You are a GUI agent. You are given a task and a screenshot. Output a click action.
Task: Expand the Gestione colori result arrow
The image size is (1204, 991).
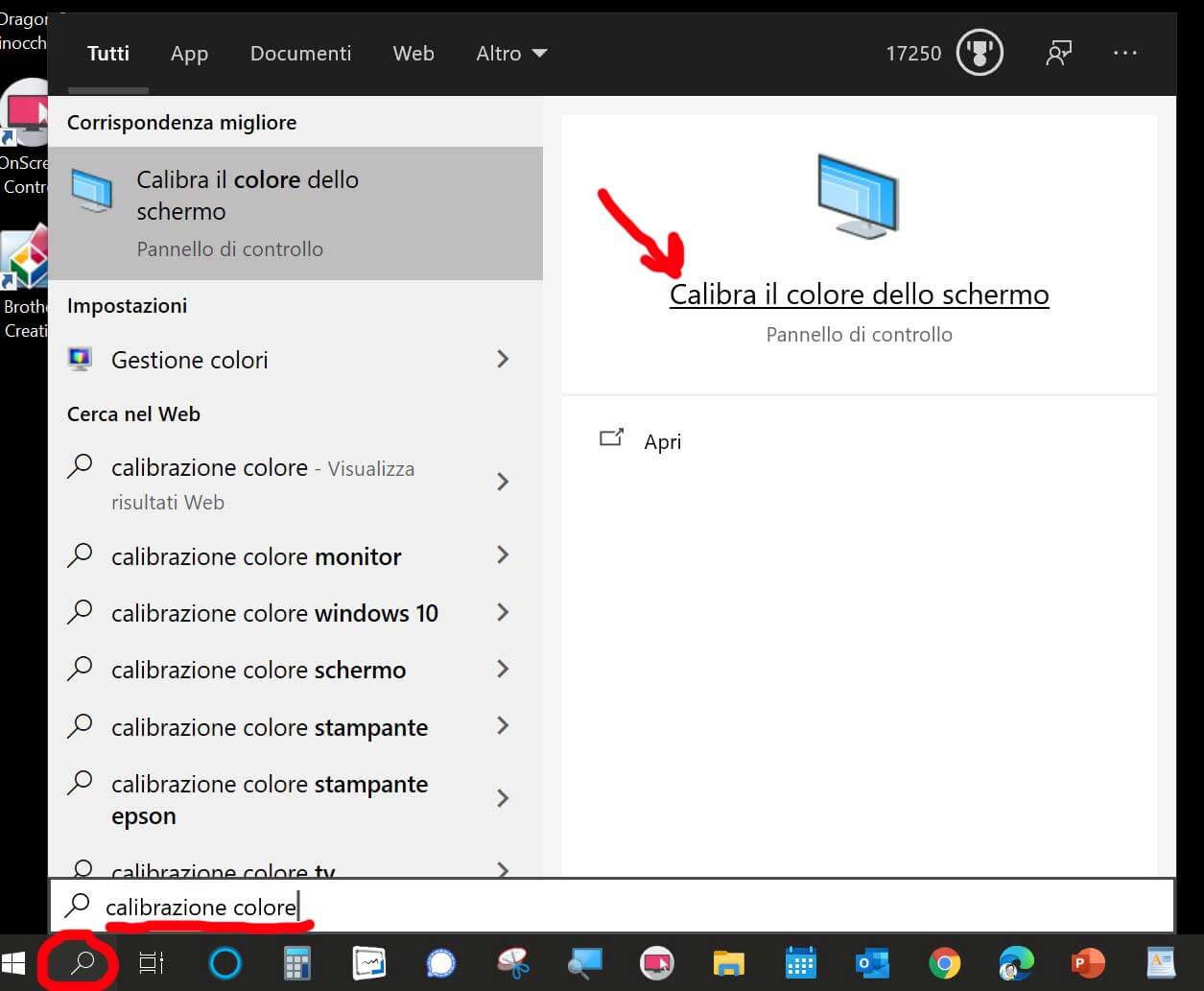503,360
